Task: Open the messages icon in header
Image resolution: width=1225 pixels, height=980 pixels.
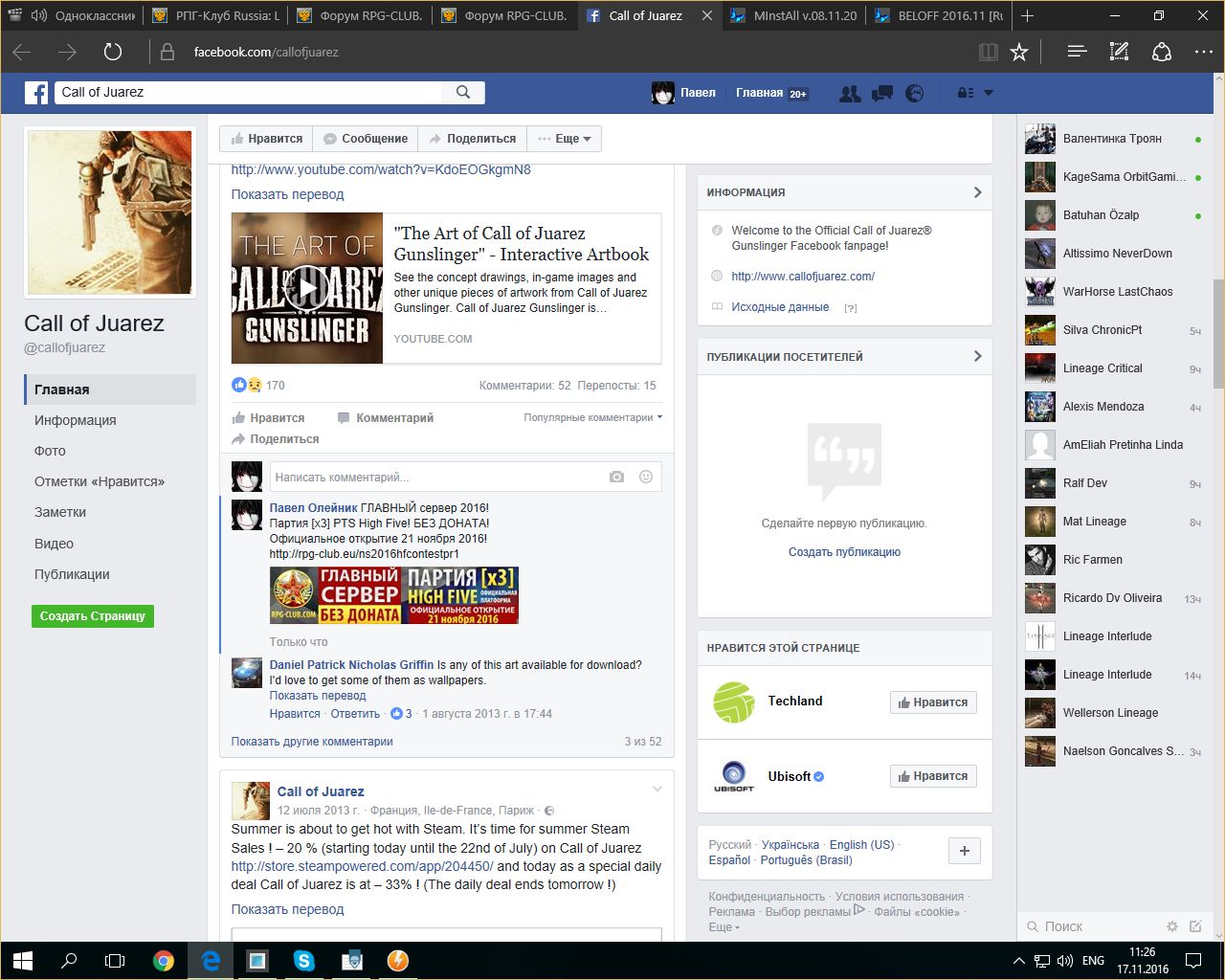Action: (x=881, y=93)
